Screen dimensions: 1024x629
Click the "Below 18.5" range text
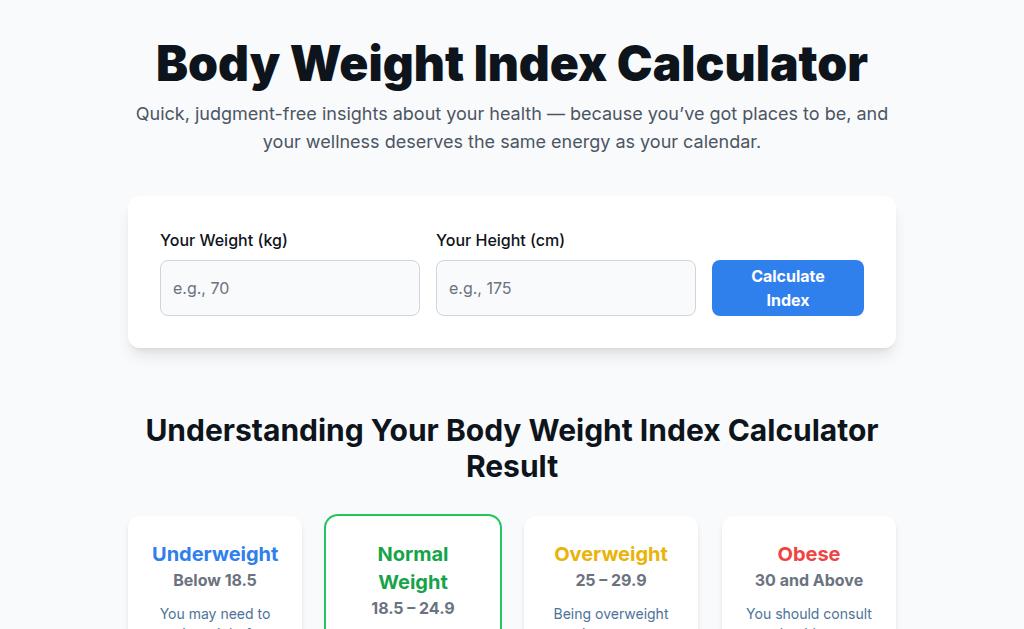click(215, 580)
